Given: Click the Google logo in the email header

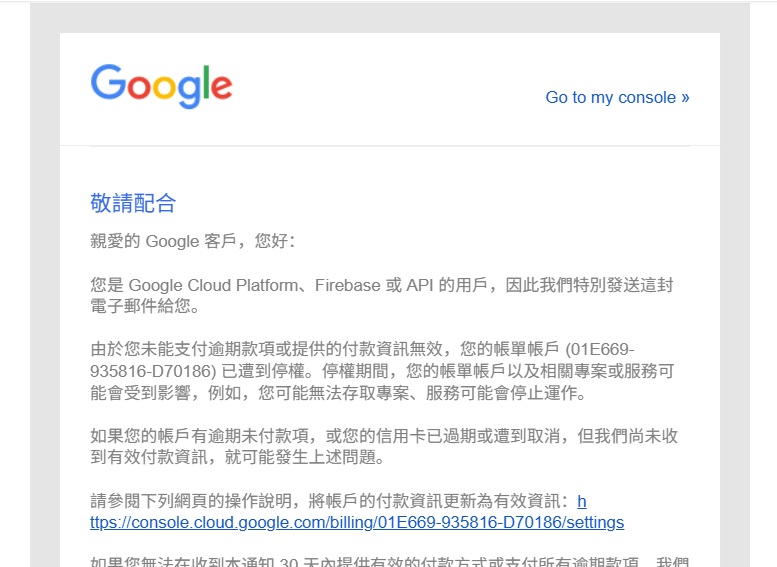Looking at the screenshot, I should (x=161, y=86).
